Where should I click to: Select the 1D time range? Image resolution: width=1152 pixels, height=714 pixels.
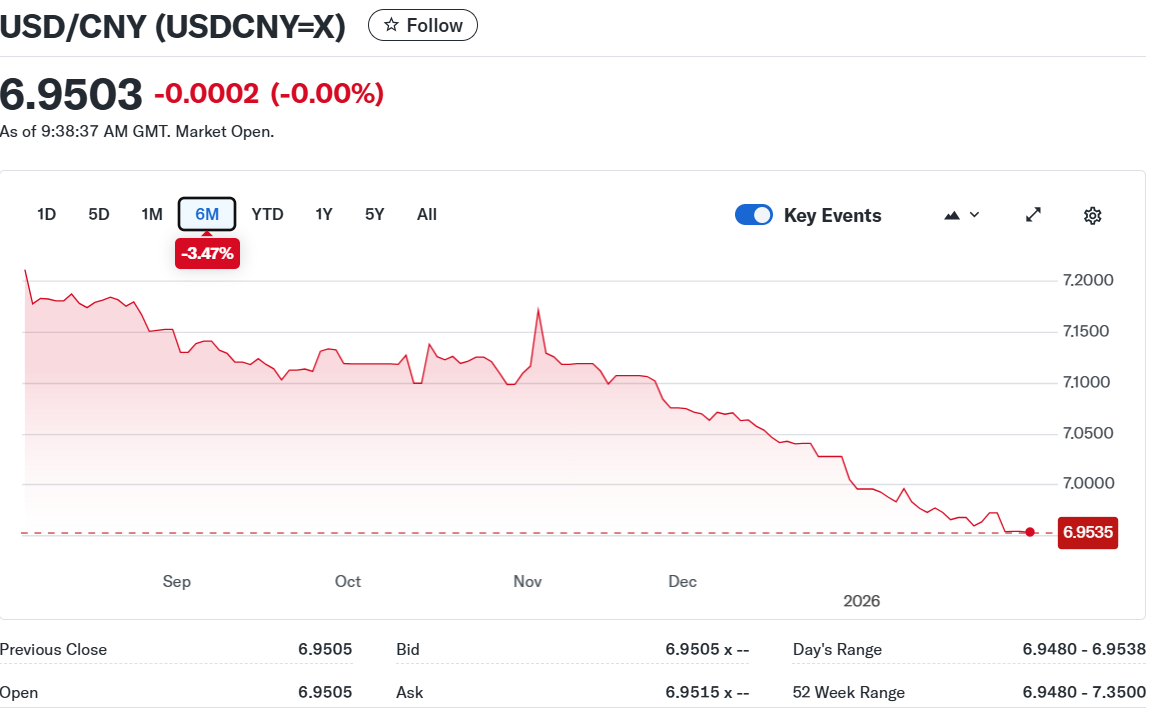coord(46,214)
